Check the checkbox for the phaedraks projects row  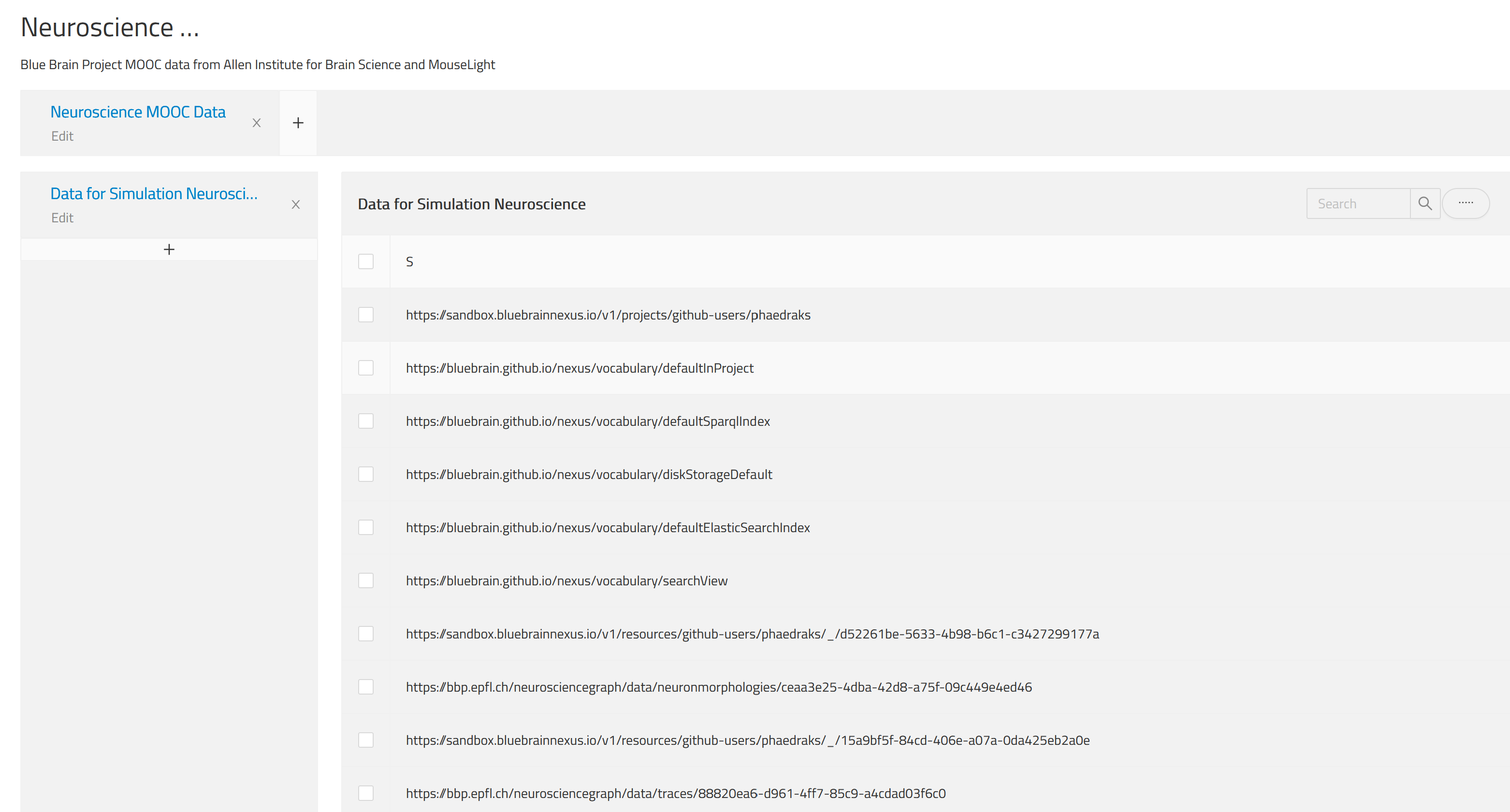point(366,315)
